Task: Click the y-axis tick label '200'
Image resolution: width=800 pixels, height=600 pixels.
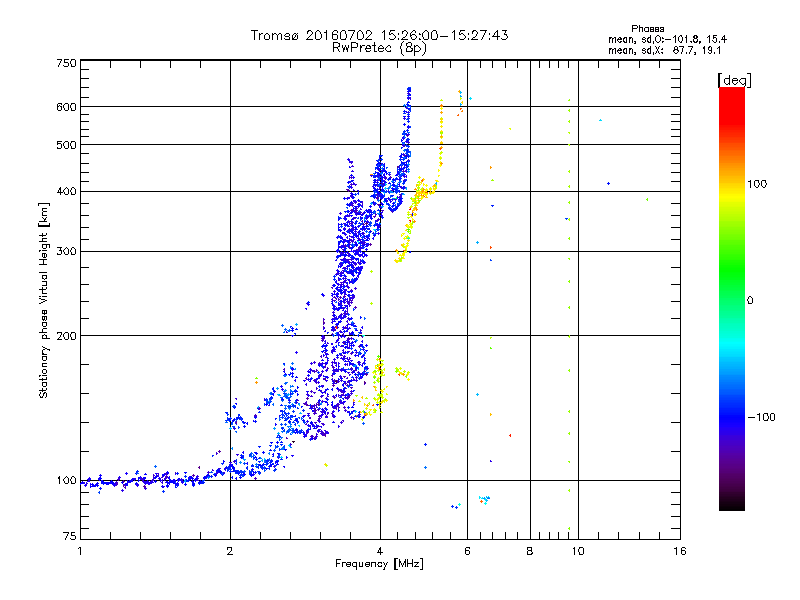Action: coord(66,336)
